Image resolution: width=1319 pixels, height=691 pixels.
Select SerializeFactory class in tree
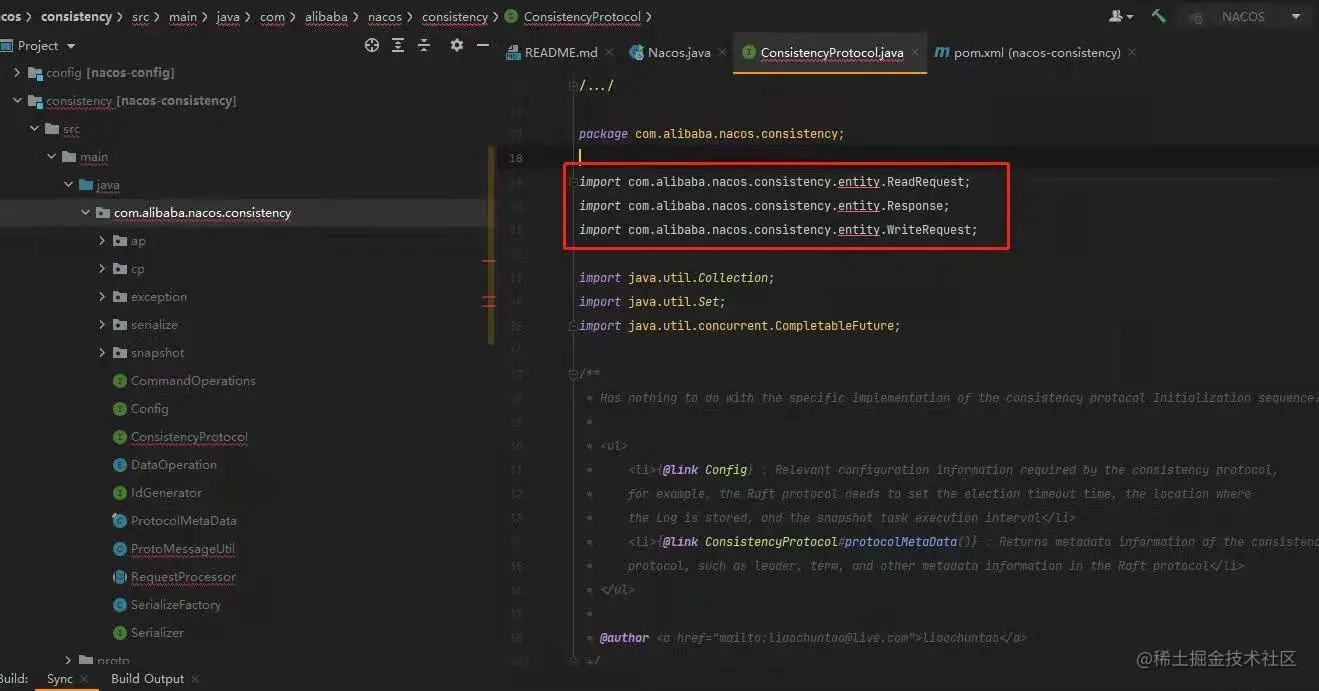[x=176, y=605]
